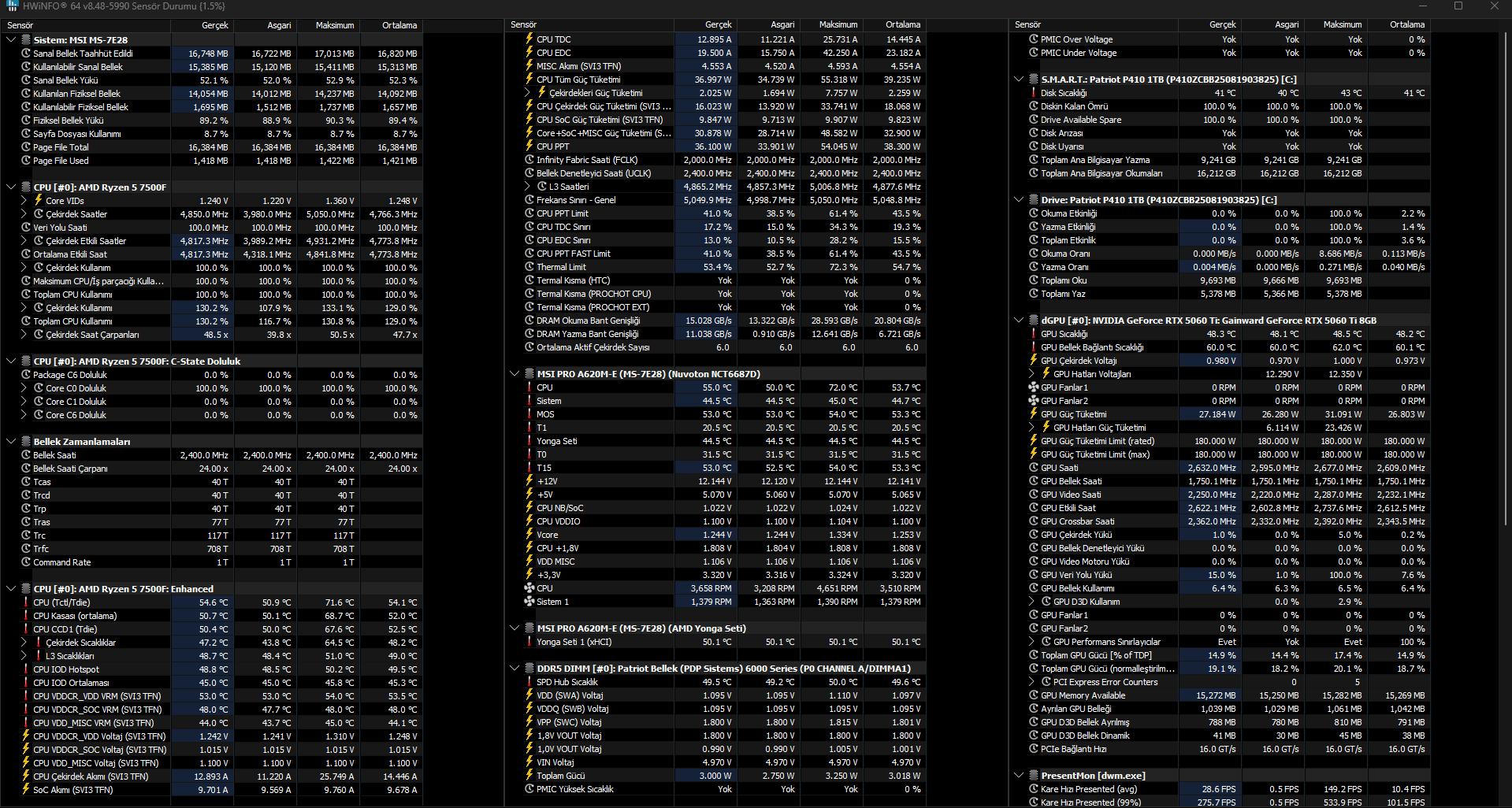Click the clock icon beside Thermal Limit
This screenshot has width=1512, height=808.
(x=529, y=267)
